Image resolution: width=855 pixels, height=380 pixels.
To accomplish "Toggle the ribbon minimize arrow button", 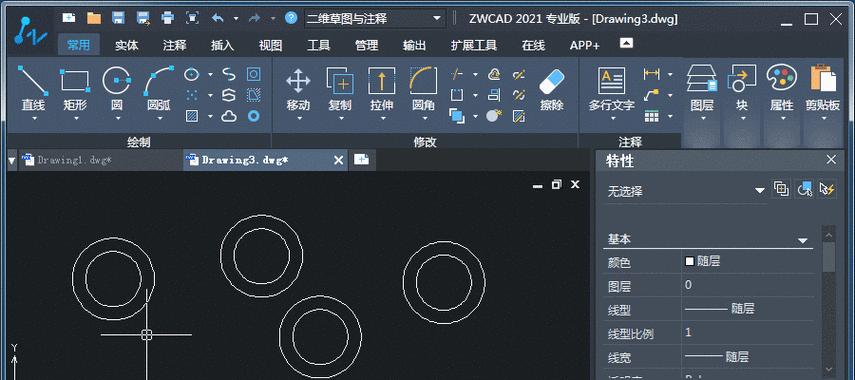I will click(x=627, y=43).
